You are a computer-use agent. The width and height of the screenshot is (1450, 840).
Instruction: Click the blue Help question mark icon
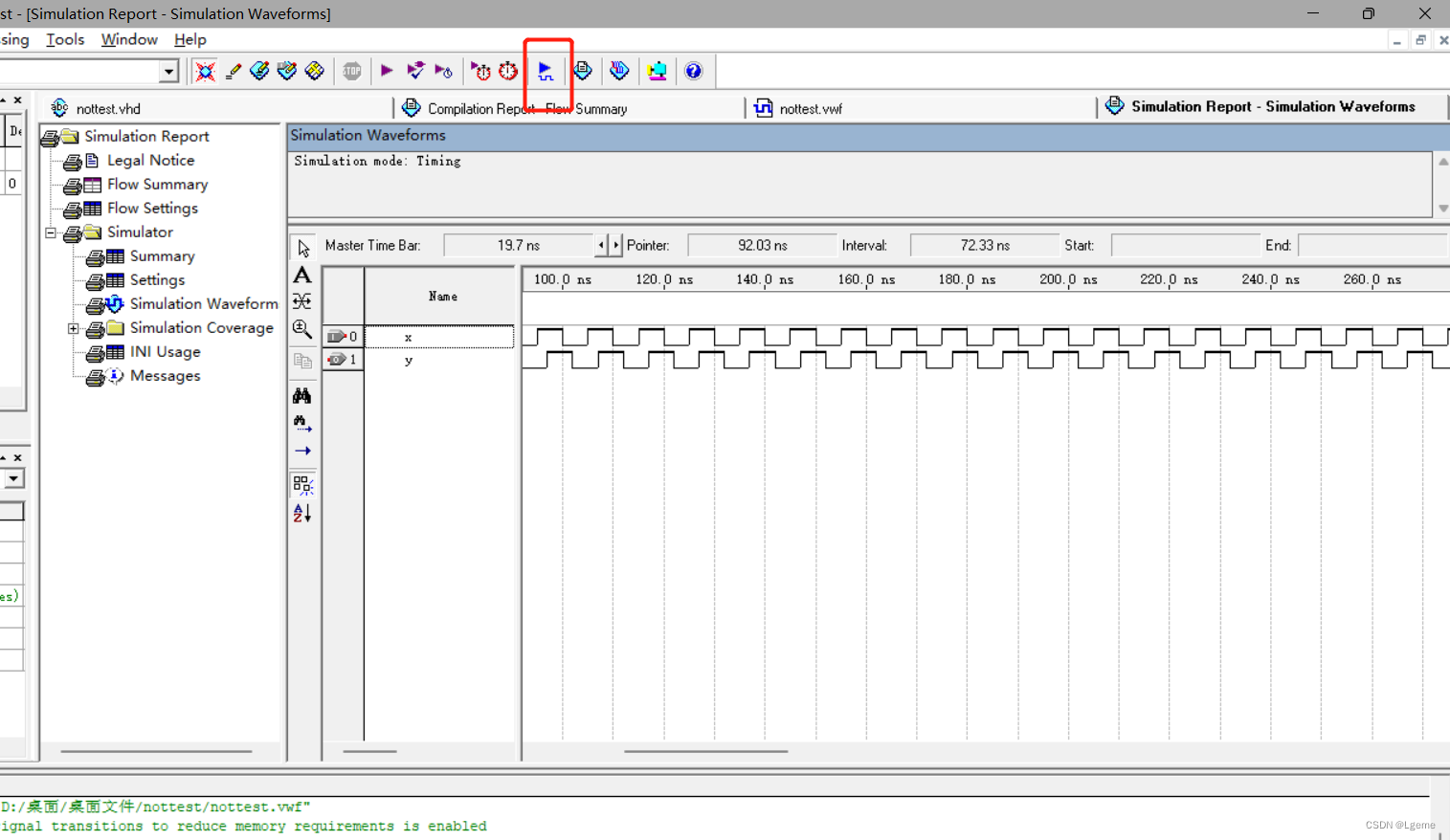(x=694, y=71)
